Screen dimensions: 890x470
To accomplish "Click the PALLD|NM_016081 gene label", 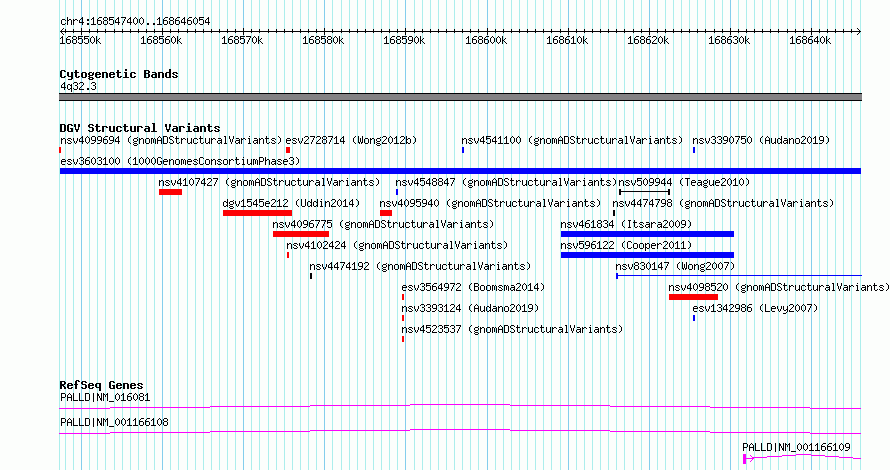I will 105,397.
